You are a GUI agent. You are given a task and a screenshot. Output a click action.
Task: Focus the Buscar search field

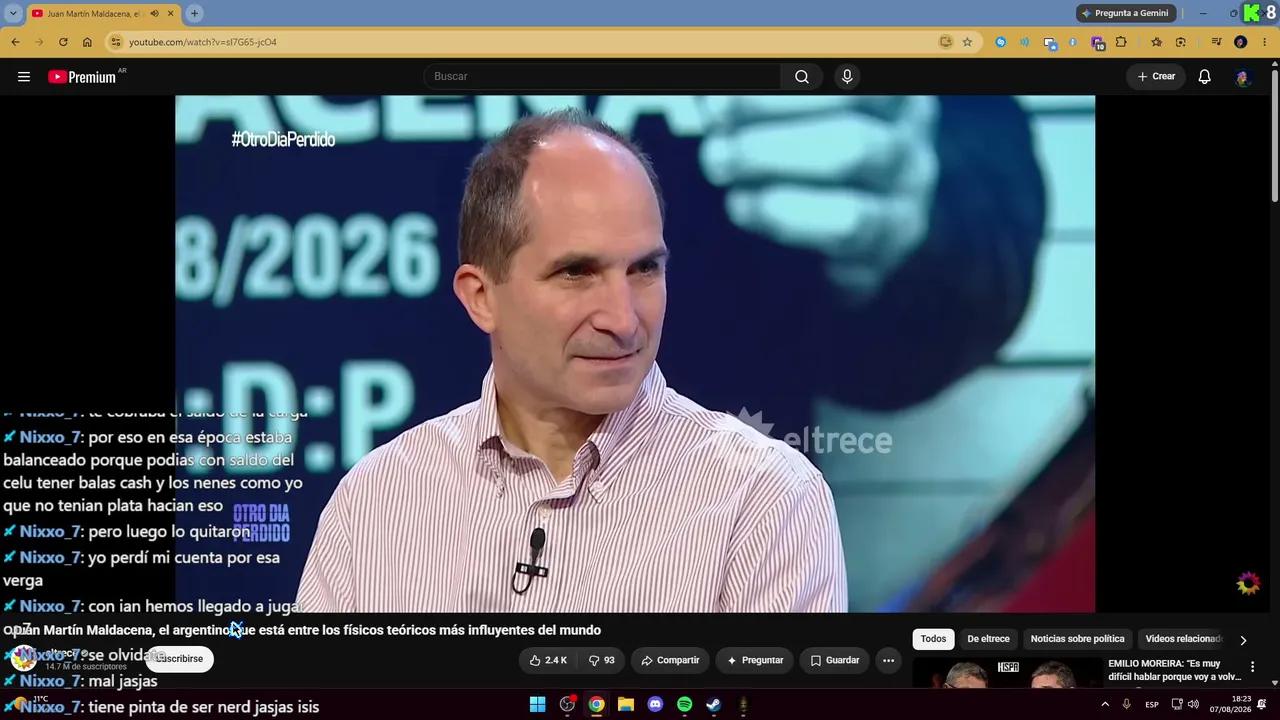pos(603,77)
